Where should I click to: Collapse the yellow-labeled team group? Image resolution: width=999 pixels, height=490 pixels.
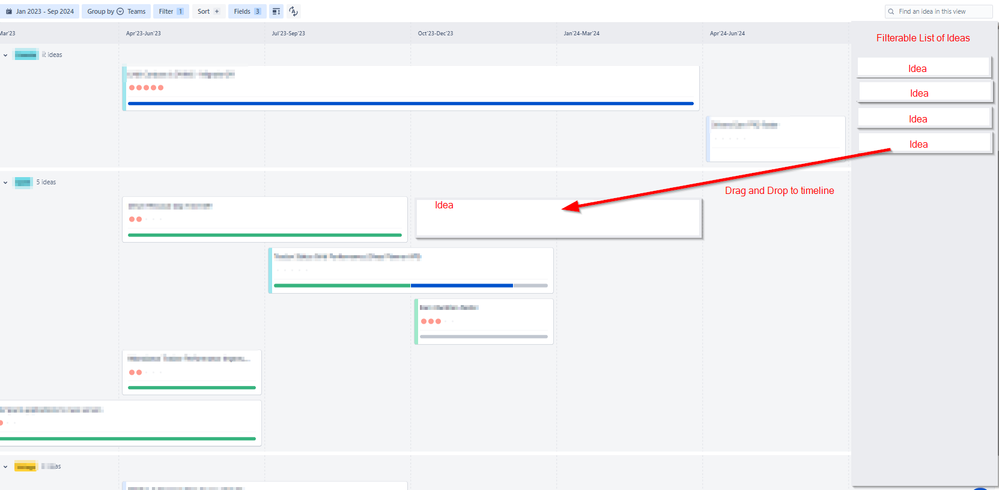tap(6, 466)
